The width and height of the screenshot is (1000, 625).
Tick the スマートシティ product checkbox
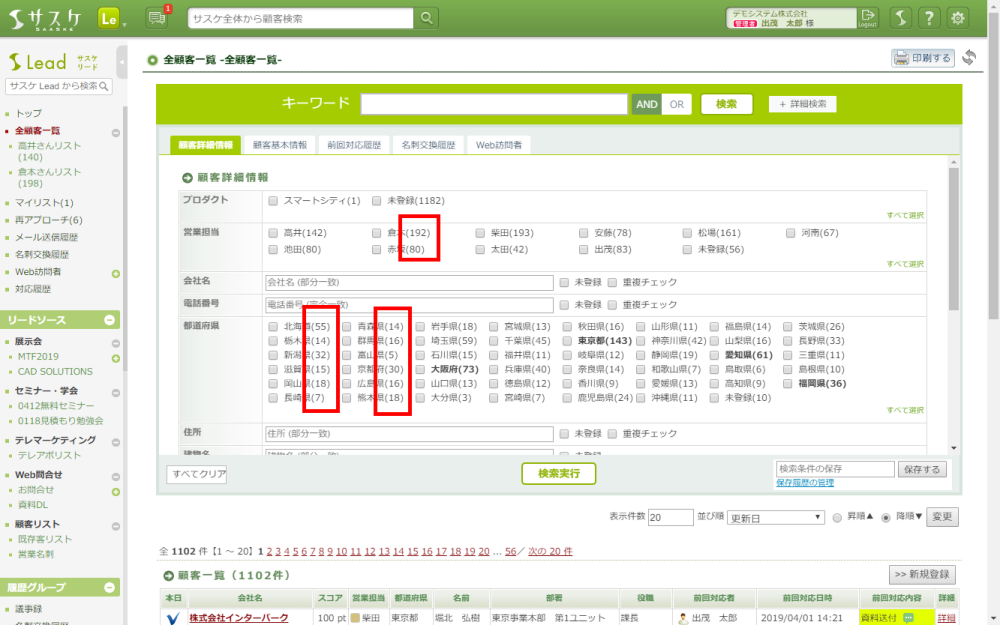(x=273, y=200)
